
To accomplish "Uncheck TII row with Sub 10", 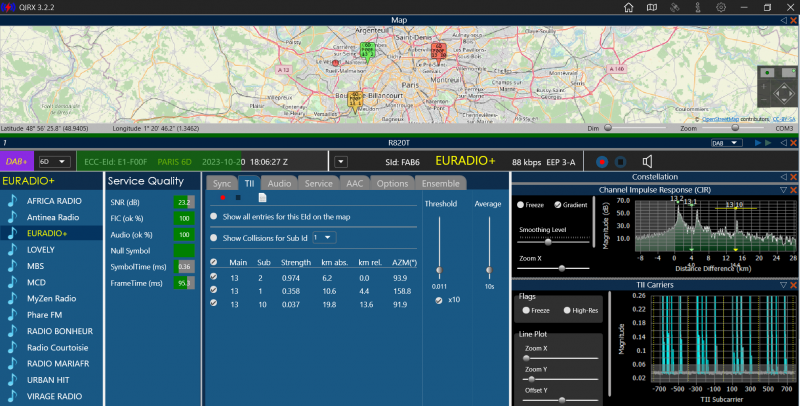I will pyautogui.click(x=214, y=303).
